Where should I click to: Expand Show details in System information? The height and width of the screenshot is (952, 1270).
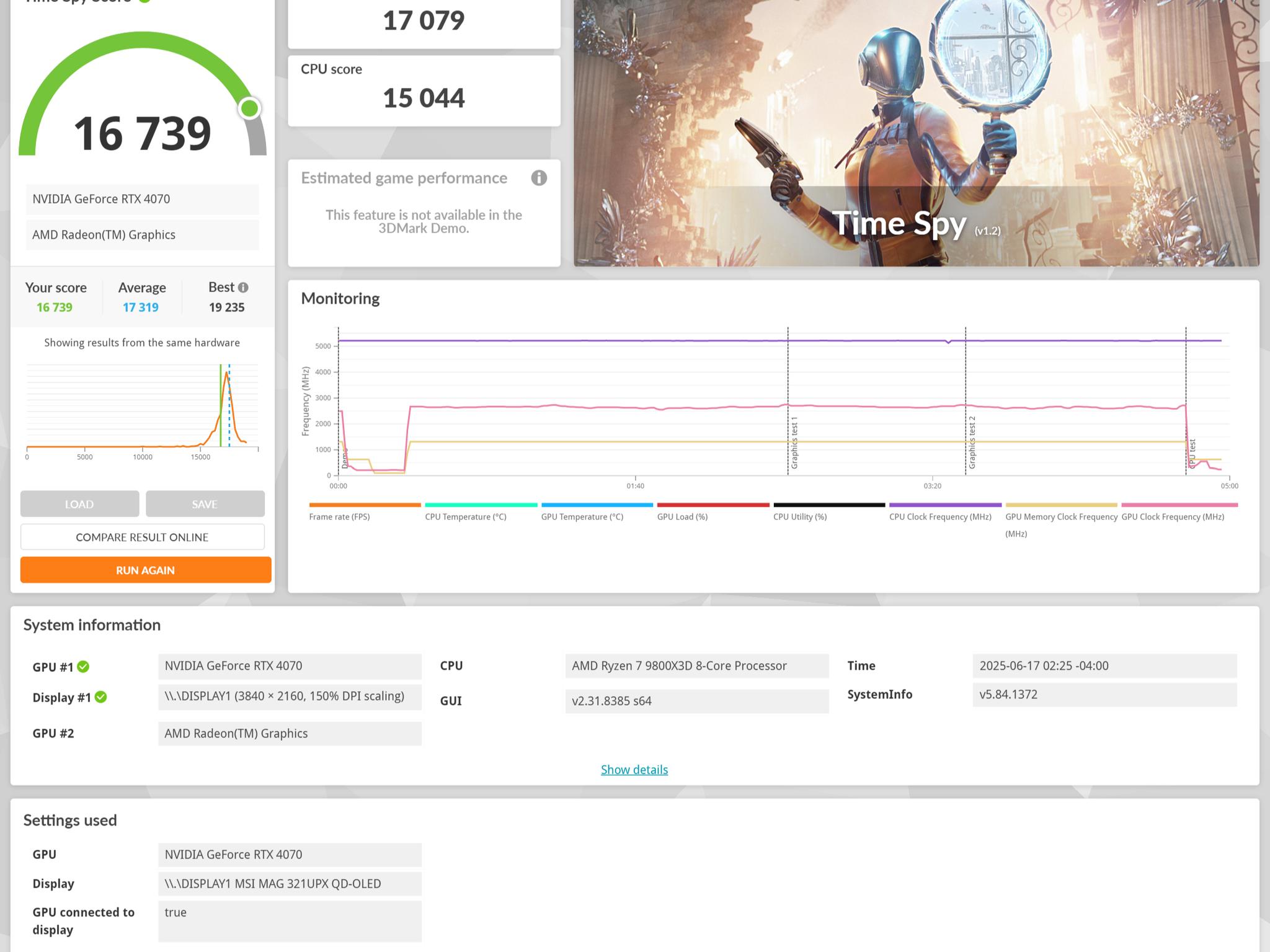pos(634,769)
